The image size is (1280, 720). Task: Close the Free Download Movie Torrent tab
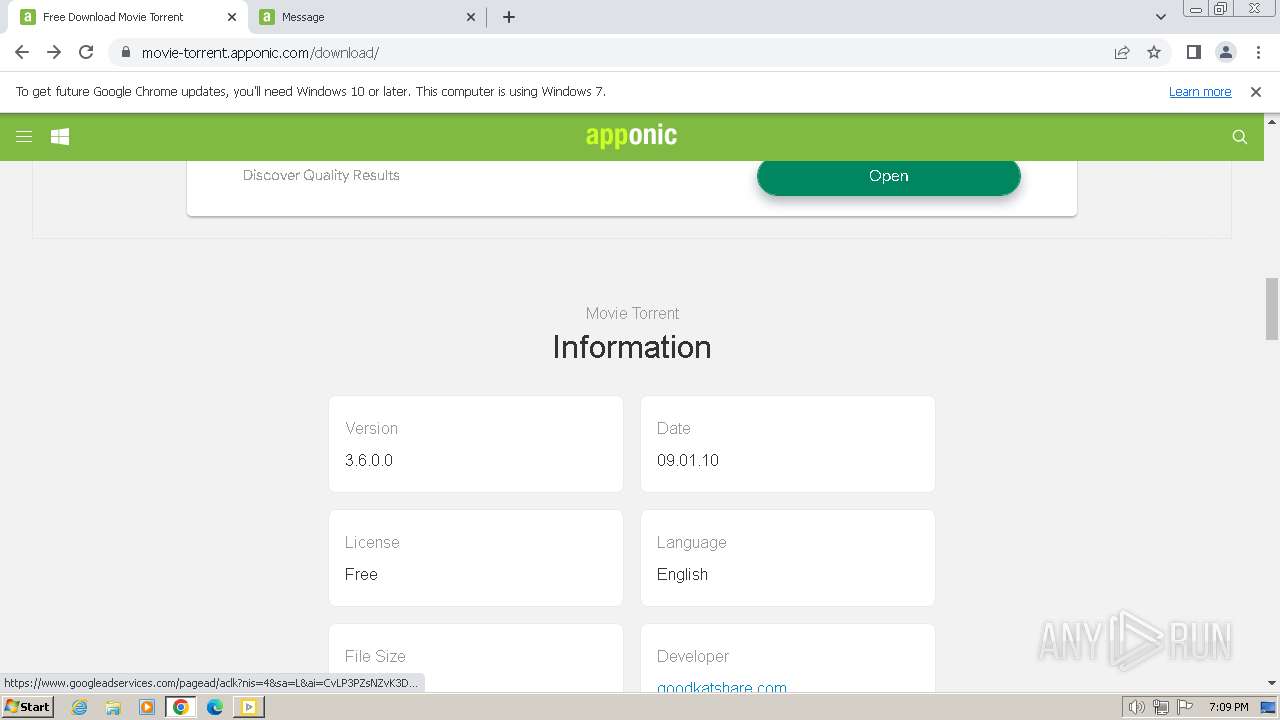coord(231,17)
